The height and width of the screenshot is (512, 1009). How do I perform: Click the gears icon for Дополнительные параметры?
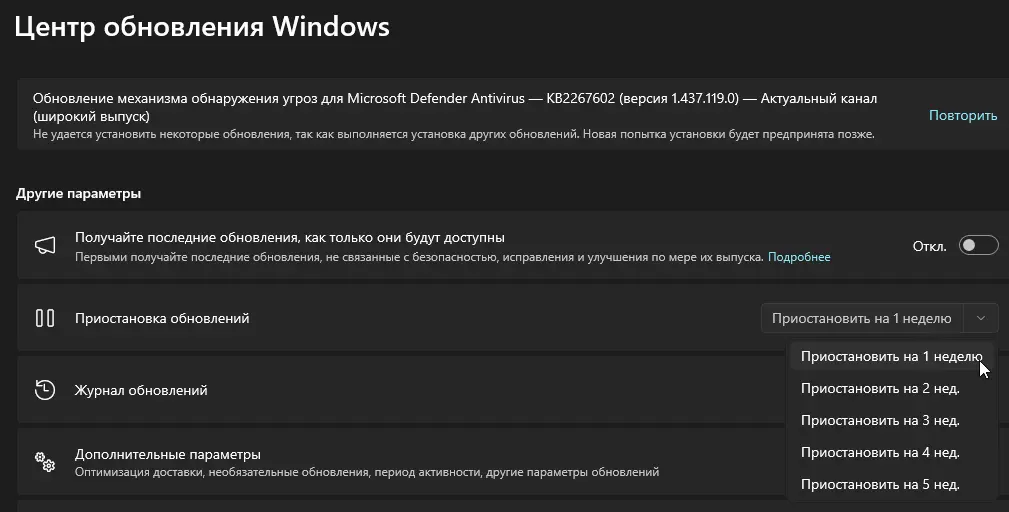click(x=45, y=461)
